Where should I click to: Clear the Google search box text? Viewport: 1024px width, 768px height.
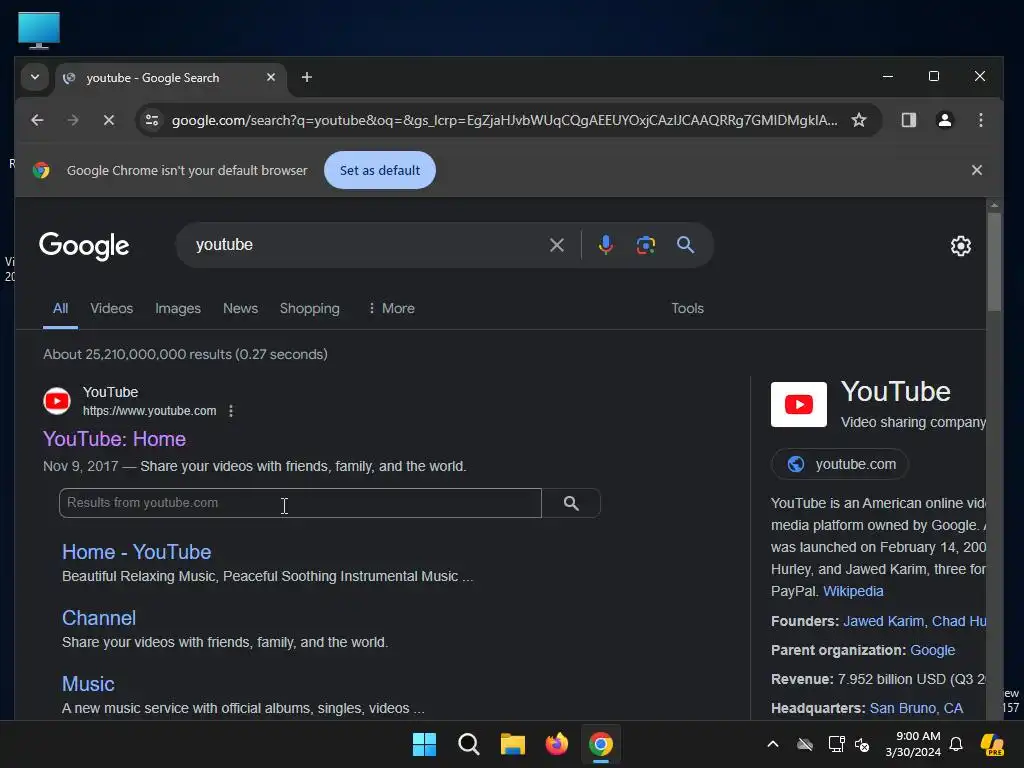tap(556, 245)
